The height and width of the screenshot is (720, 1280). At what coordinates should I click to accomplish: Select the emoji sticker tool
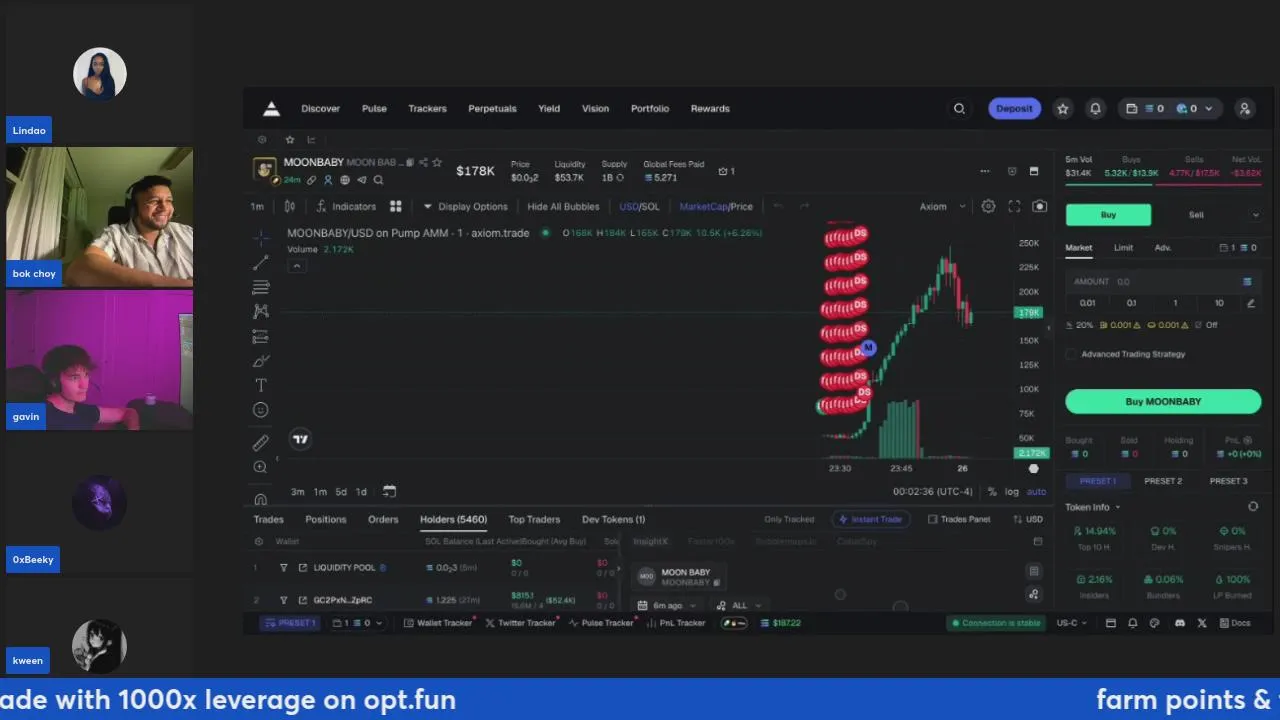click(261, 410)
